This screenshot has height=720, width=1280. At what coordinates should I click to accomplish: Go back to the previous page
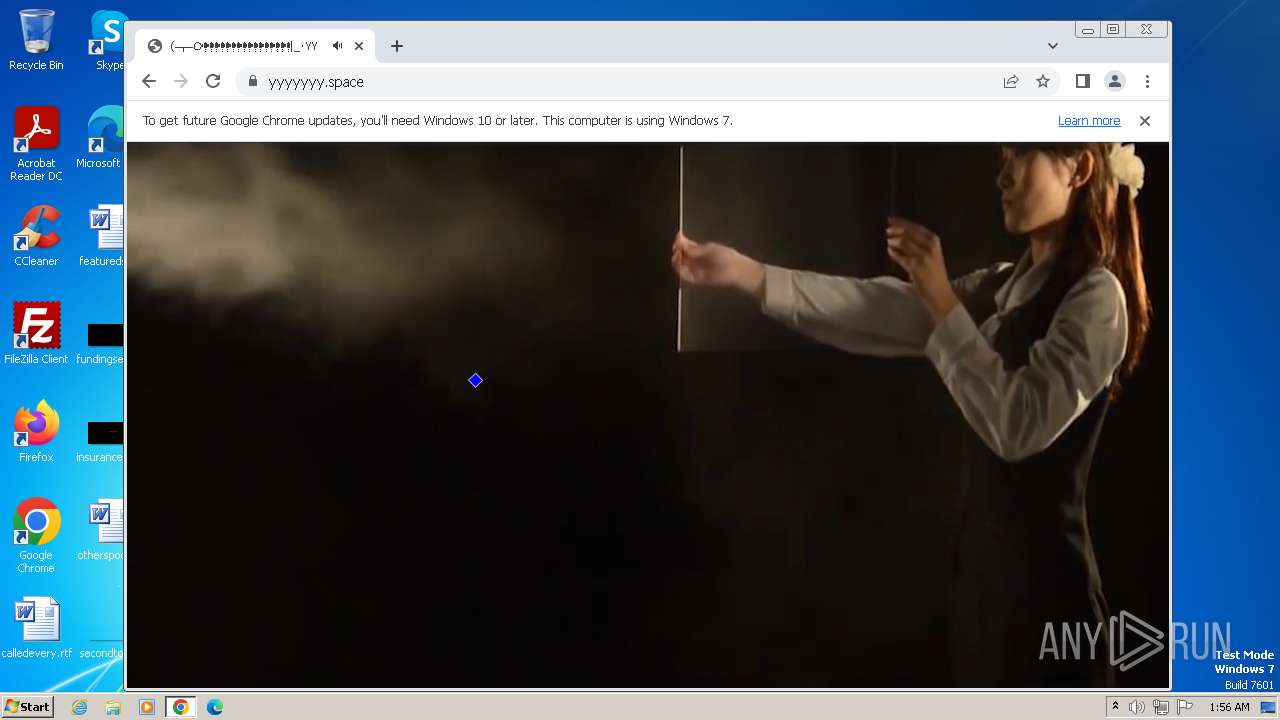point(149,82)
